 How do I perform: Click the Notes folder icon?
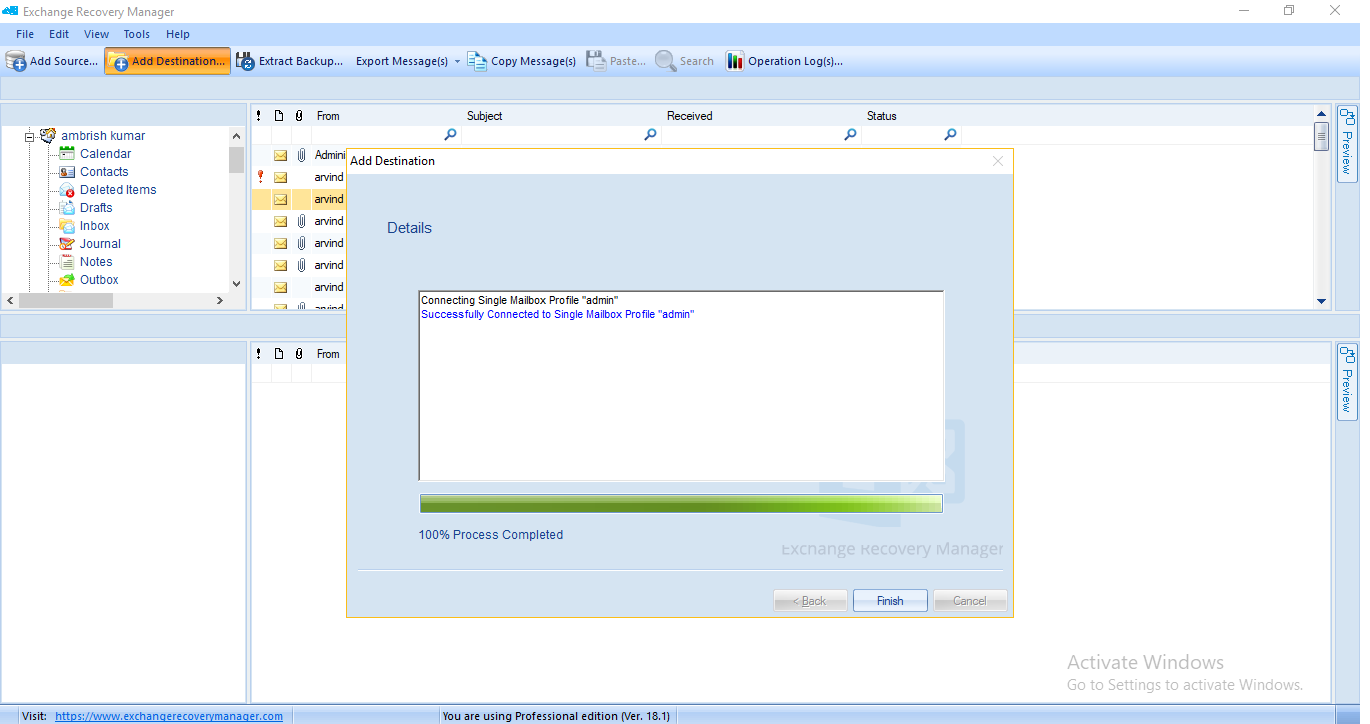pyautogui.click(x=67, y=262)
